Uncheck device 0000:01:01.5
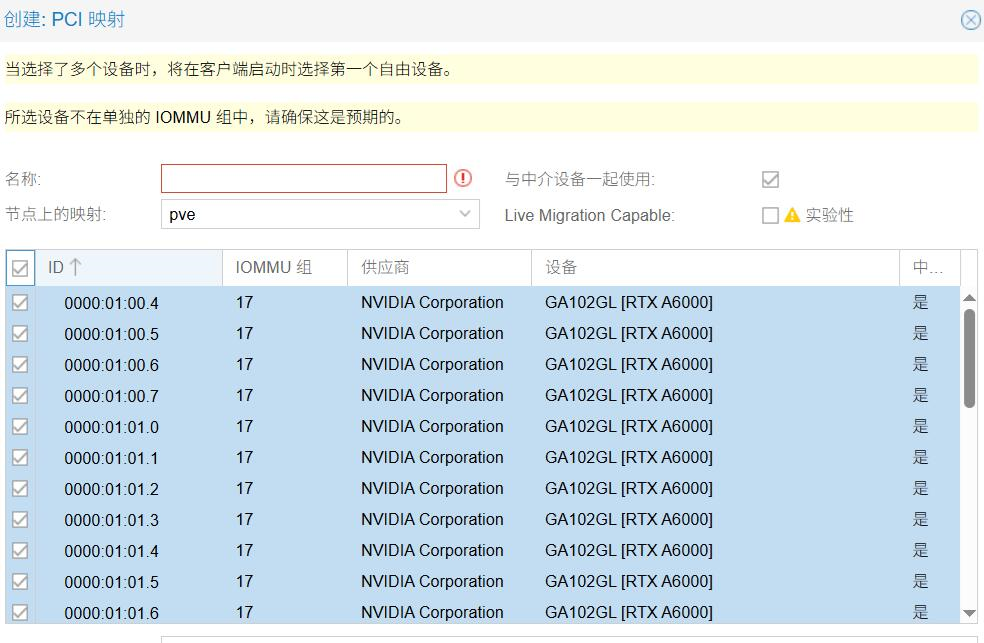 pyautogui.click(x=20, y=582)
